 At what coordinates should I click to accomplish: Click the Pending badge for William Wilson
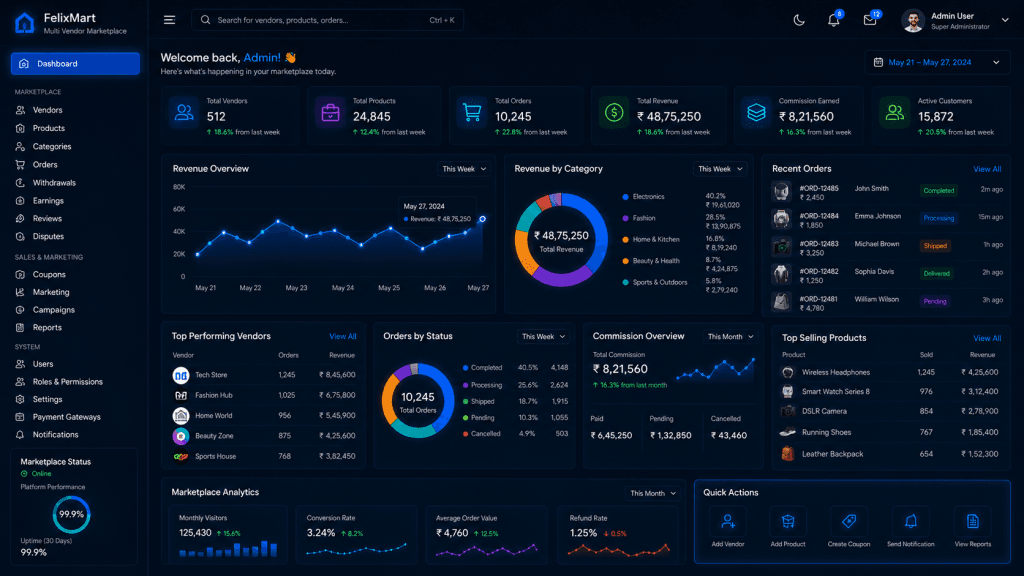pos(935,301)
